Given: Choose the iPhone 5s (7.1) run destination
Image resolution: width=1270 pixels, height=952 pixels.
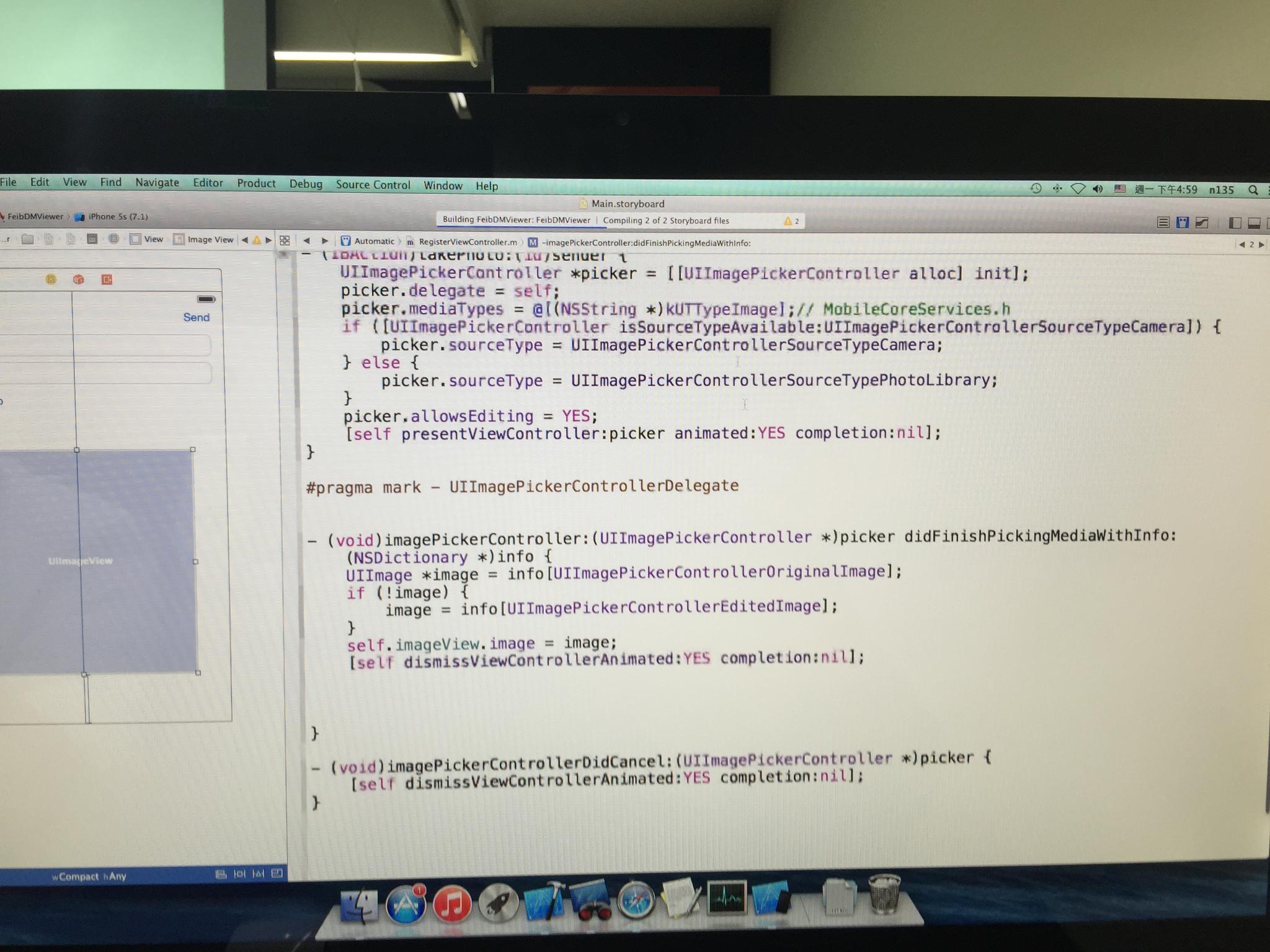Looking at the screenshot, I should (x=112, y=216).
